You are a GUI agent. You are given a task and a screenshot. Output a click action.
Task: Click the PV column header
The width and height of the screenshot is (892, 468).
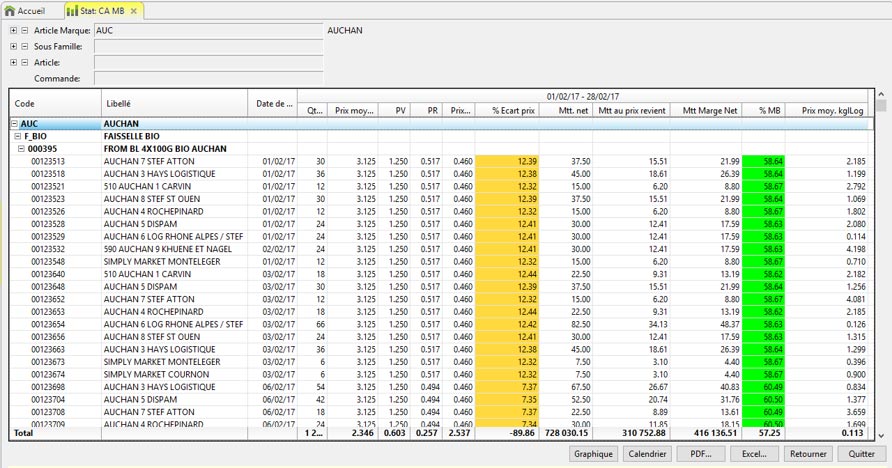point(394,110)
